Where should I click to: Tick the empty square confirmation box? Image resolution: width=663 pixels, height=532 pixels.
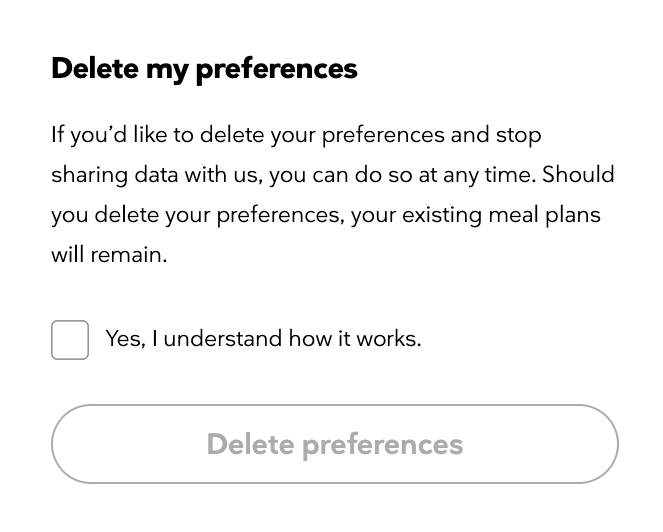(70, 340)
